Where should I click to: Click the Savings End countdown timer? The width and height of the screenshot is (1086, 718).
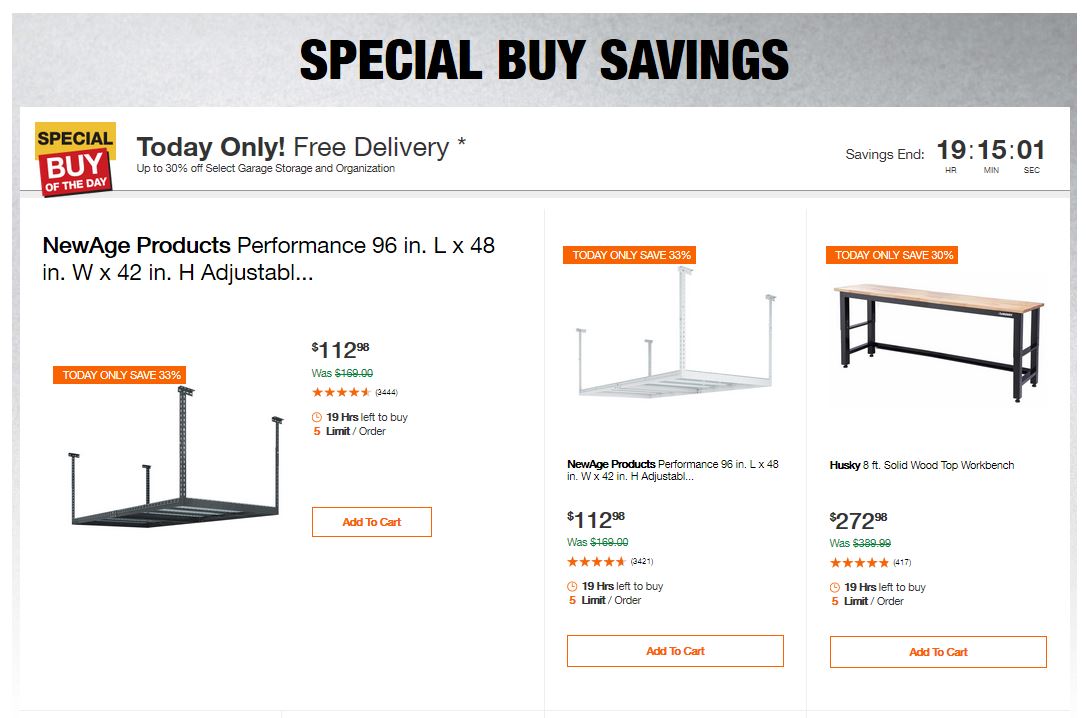click(990, 152)
